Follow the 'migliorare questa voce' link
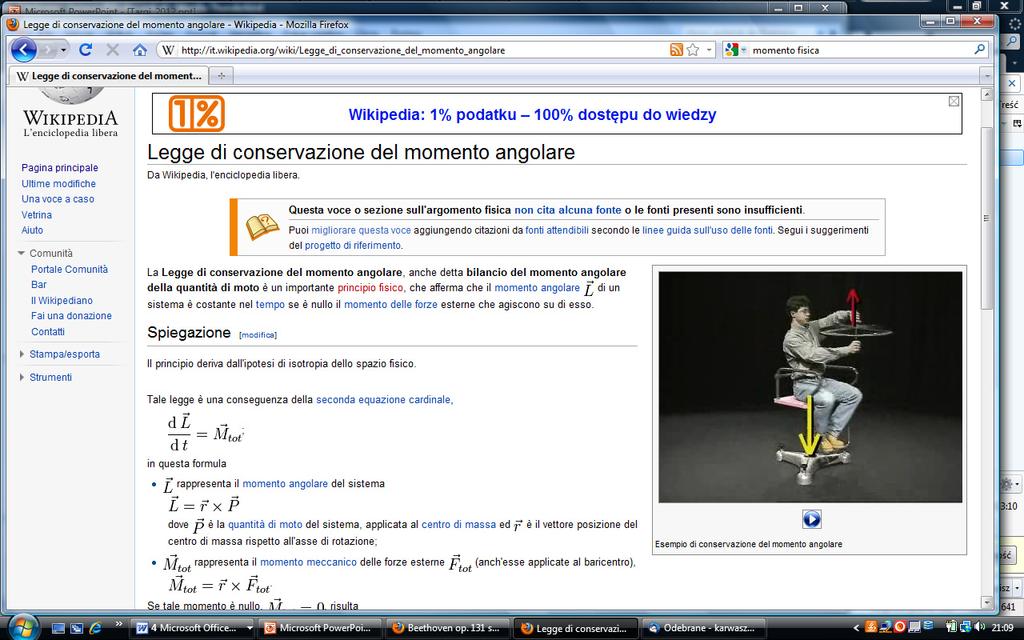This screenshot has width=1024, height=640. point(361,230)
